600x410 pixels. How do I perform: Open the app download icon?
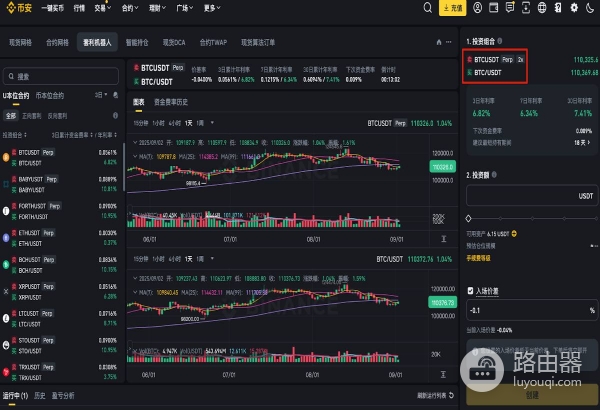click(x=526, y=8)
